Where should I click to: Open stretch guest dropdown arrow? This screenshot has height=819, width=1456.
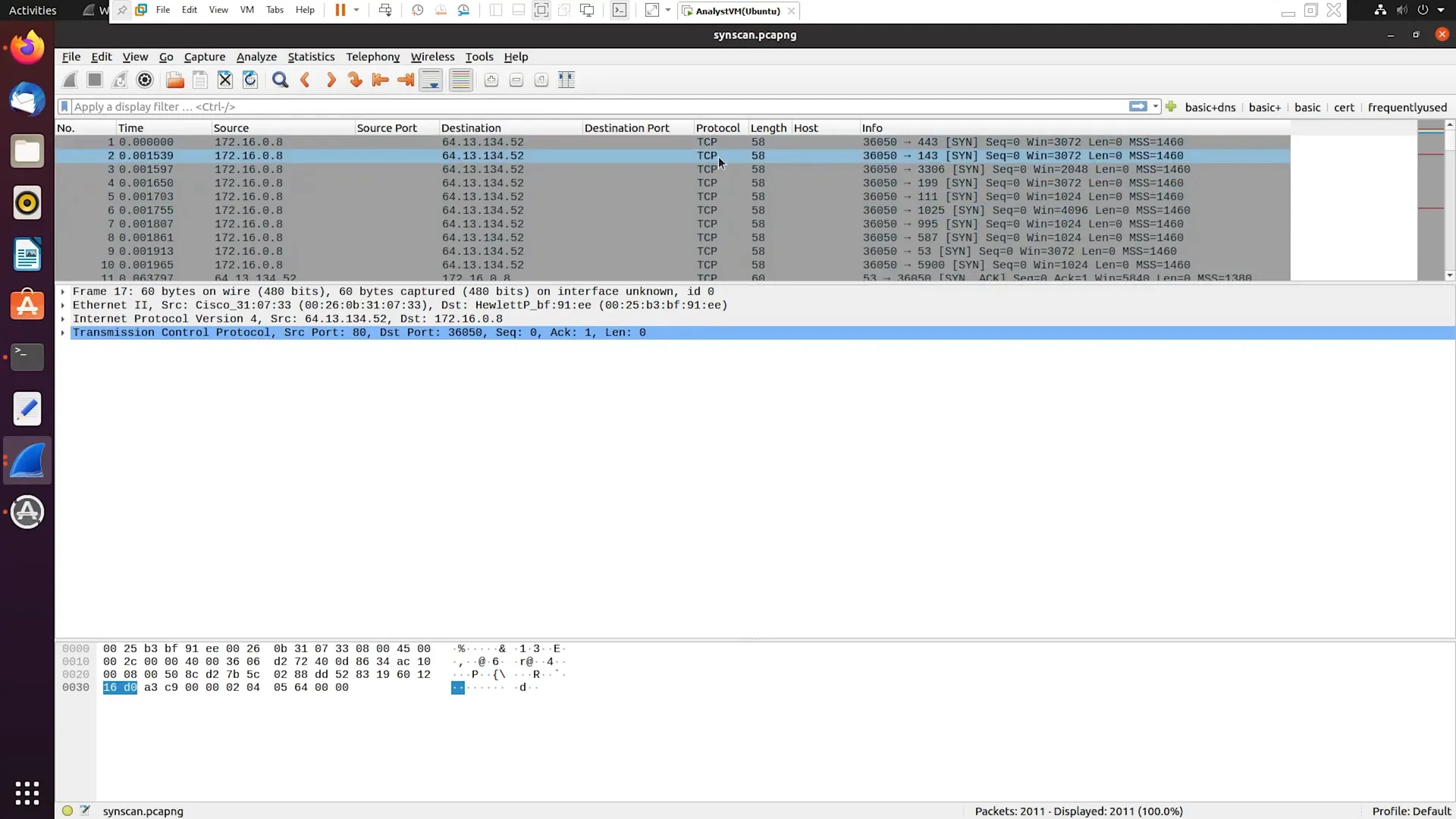668,11
